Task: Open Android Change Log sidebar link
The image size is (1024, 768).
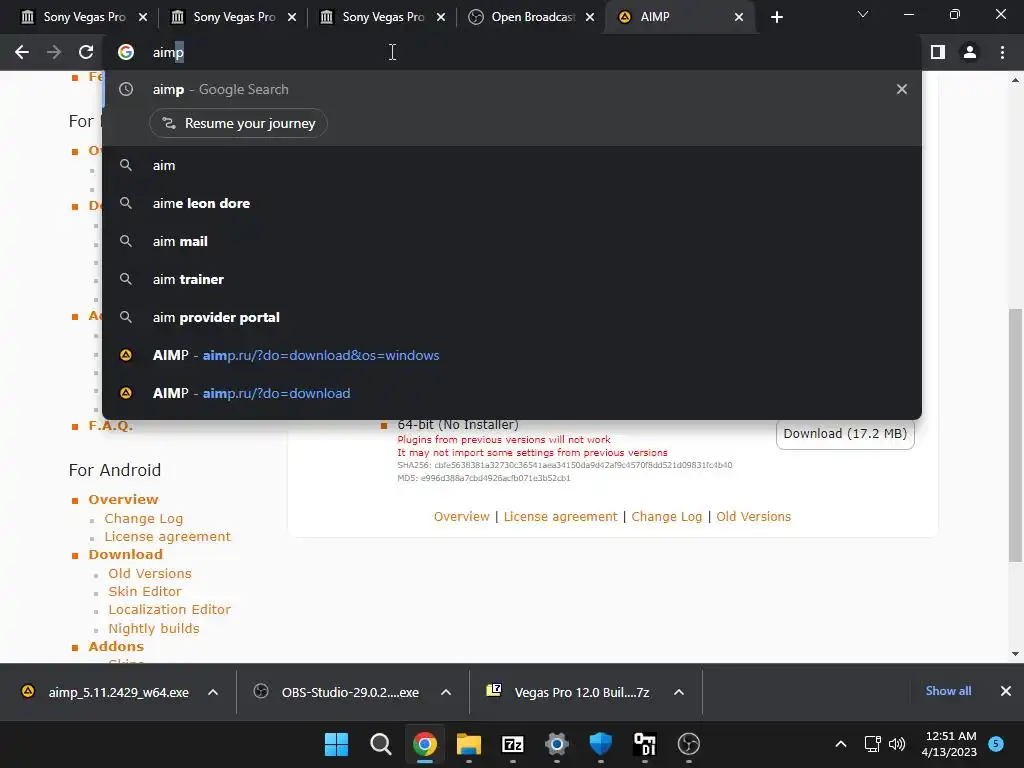Action: (x=144, y=519)
